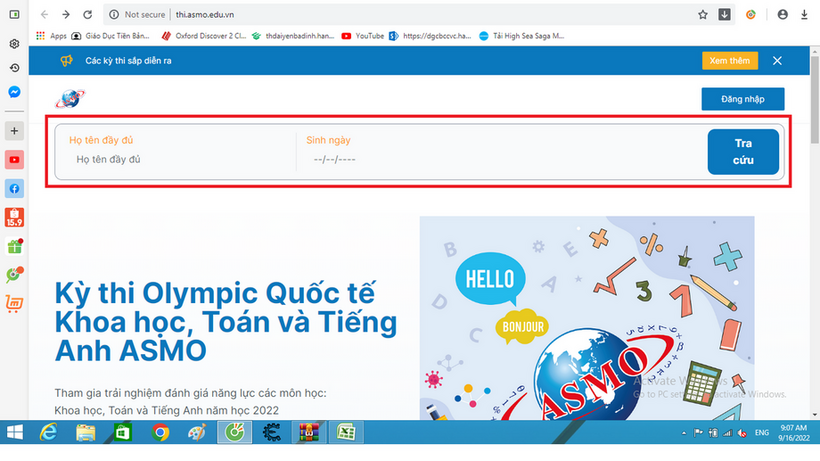This screenshot has height=461, width=820.
Task: Click the Đăng nhập login button
Action: click(x=742, y=99)
